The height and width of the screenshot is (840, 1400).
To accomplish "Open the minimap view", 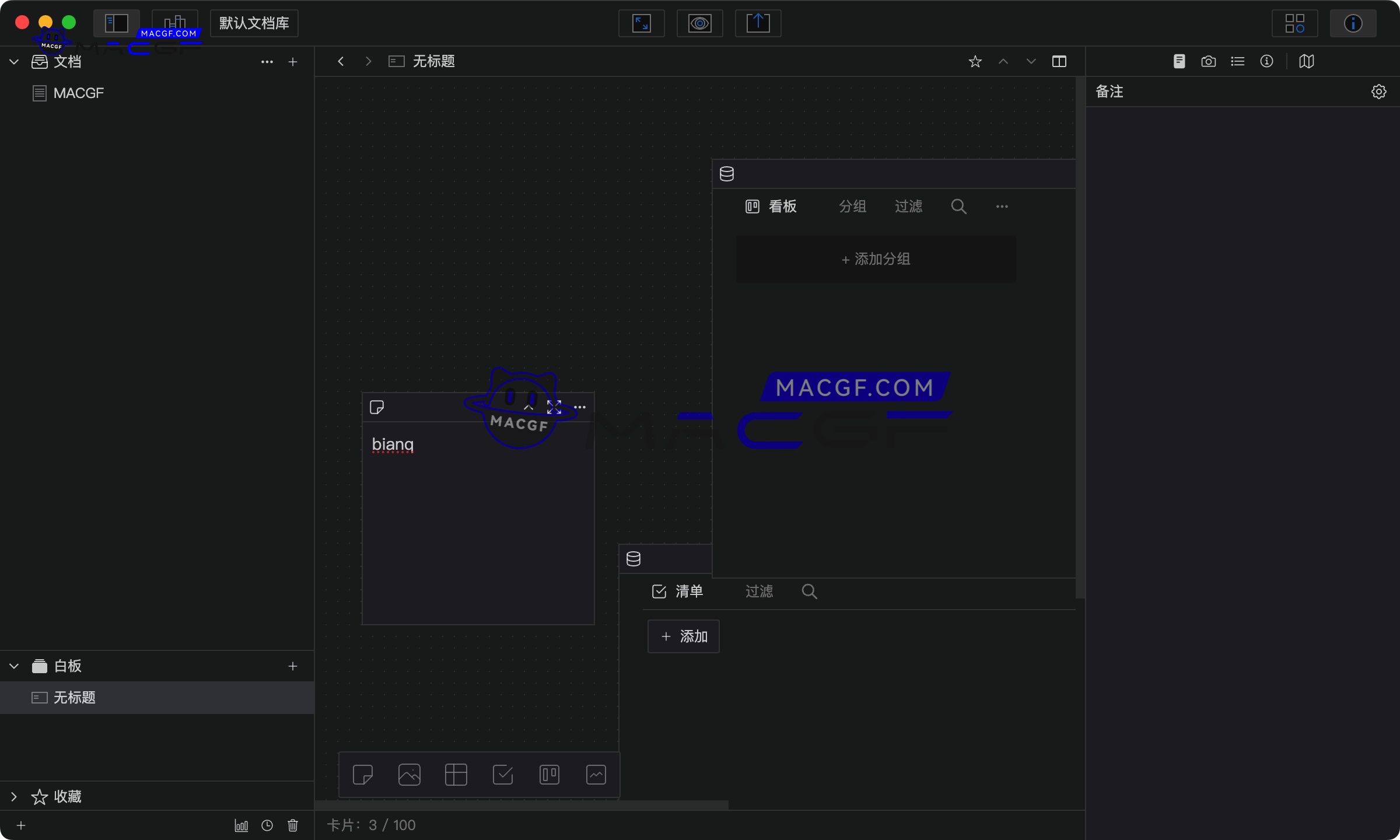I will tap(1307, 61).
